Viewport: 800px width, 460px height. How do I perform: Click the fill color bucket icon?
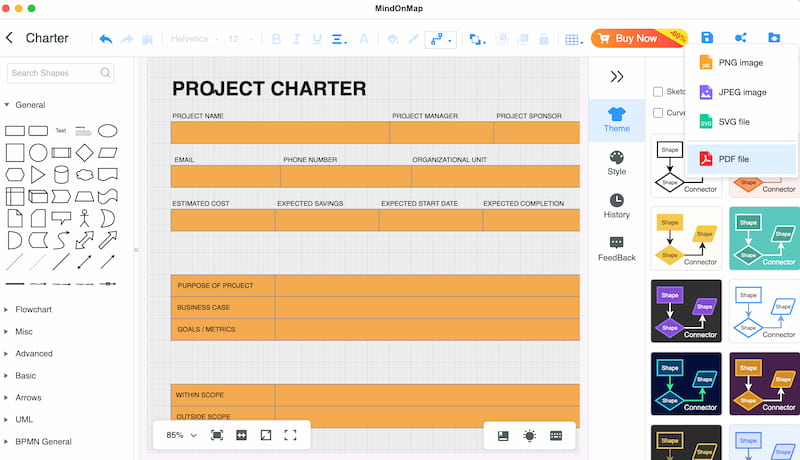tap(392, 39)
